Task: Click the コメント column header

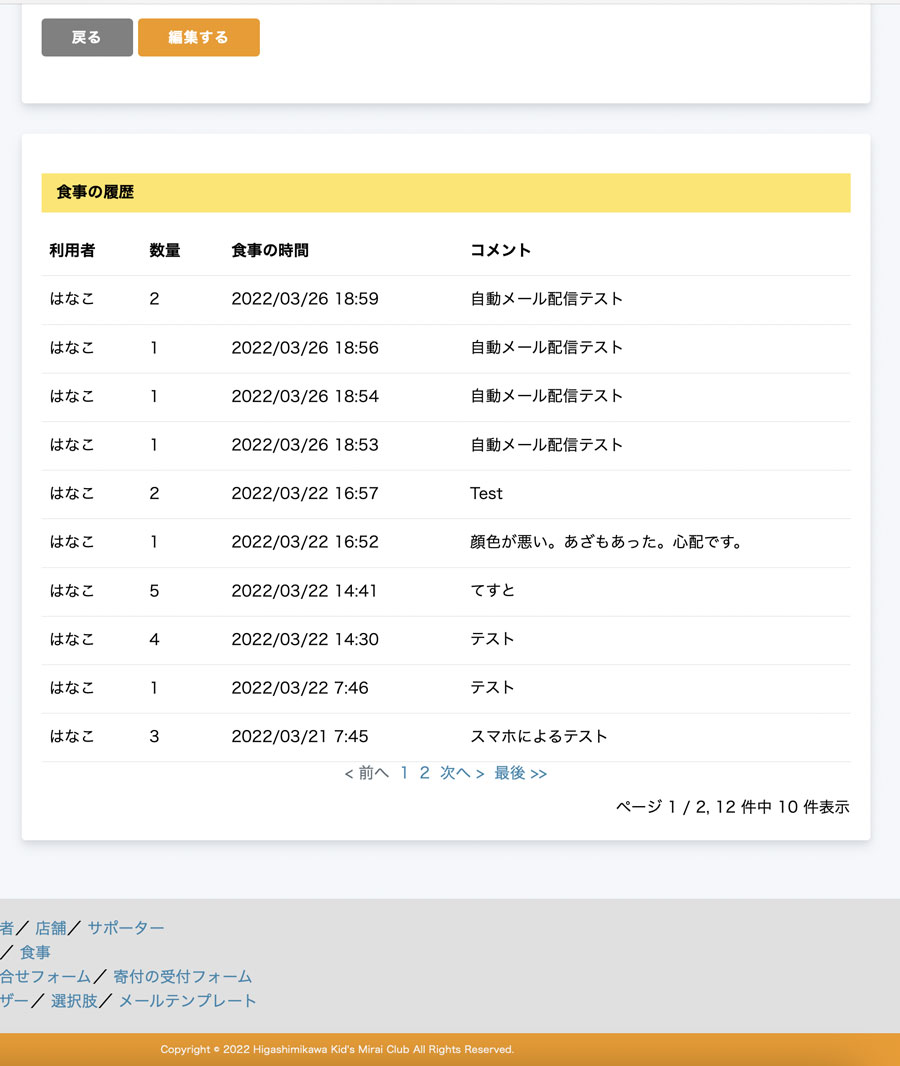Action: [x=500, y=251]
